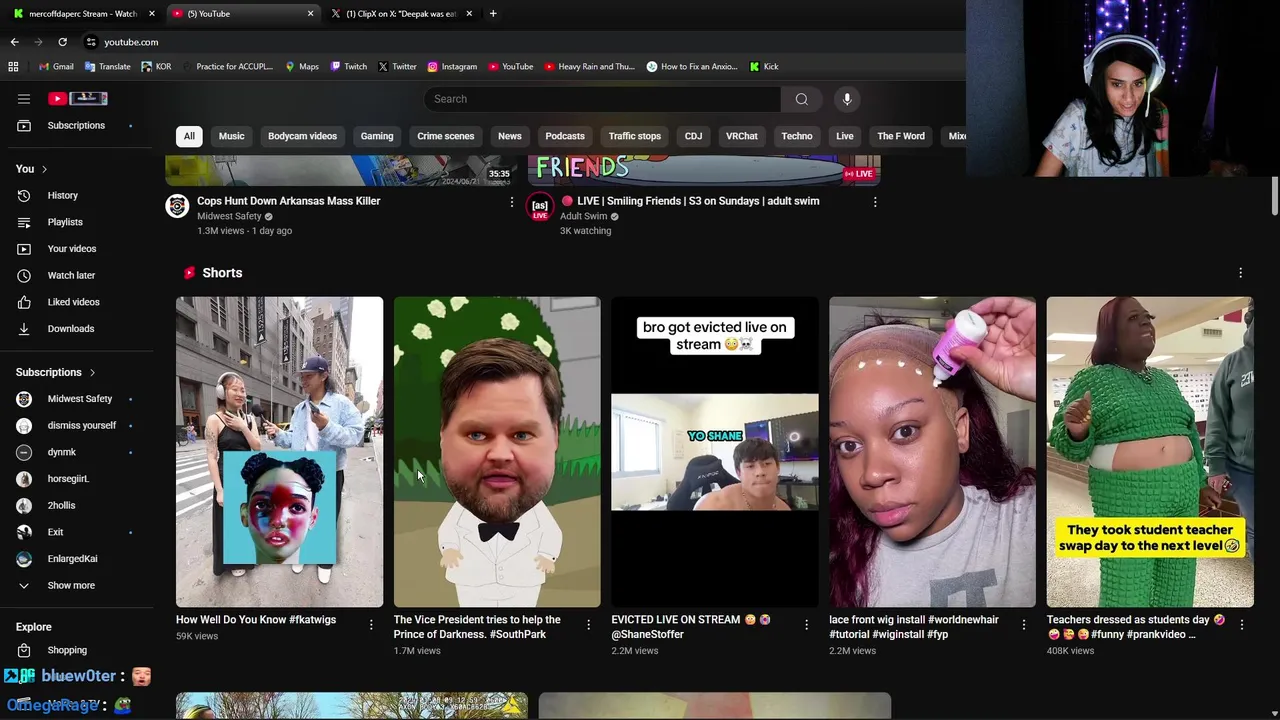
Task: Expand the Subscriptions section header
Action: pyautogui.click(x=56, y=372)
